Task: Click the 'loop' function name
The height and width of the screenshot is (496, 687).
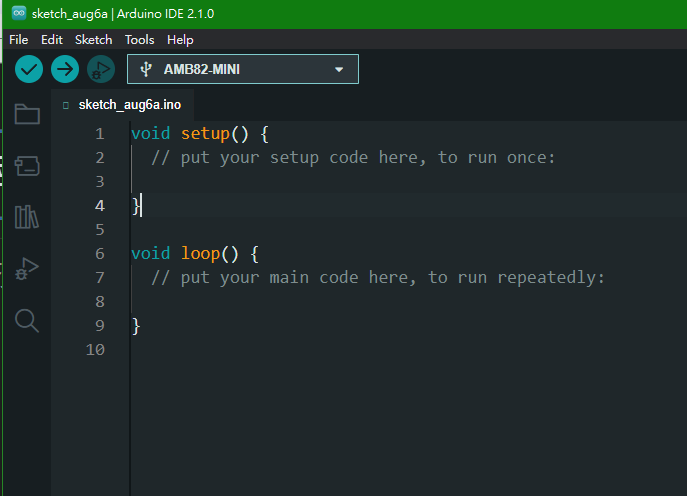Action: pos(200,254)
